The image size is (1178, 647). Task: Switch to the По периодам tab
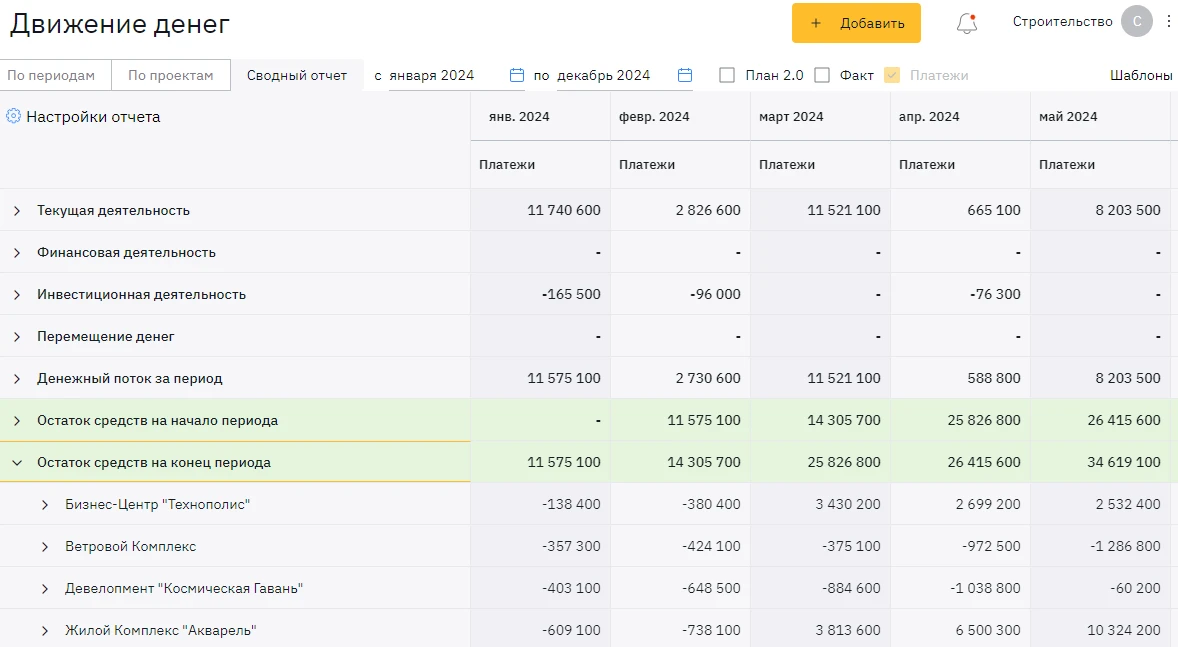click(56, 75)
